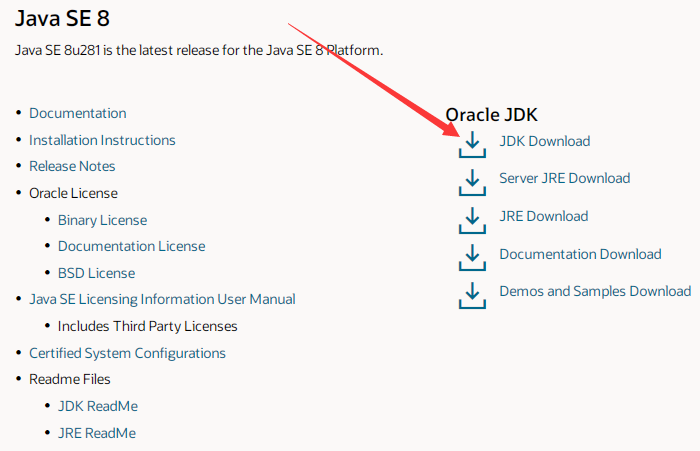Open Java SE Licensing Information User Manual
The height and width of the screenshot is (451, 700).
(x=162, y=299)
